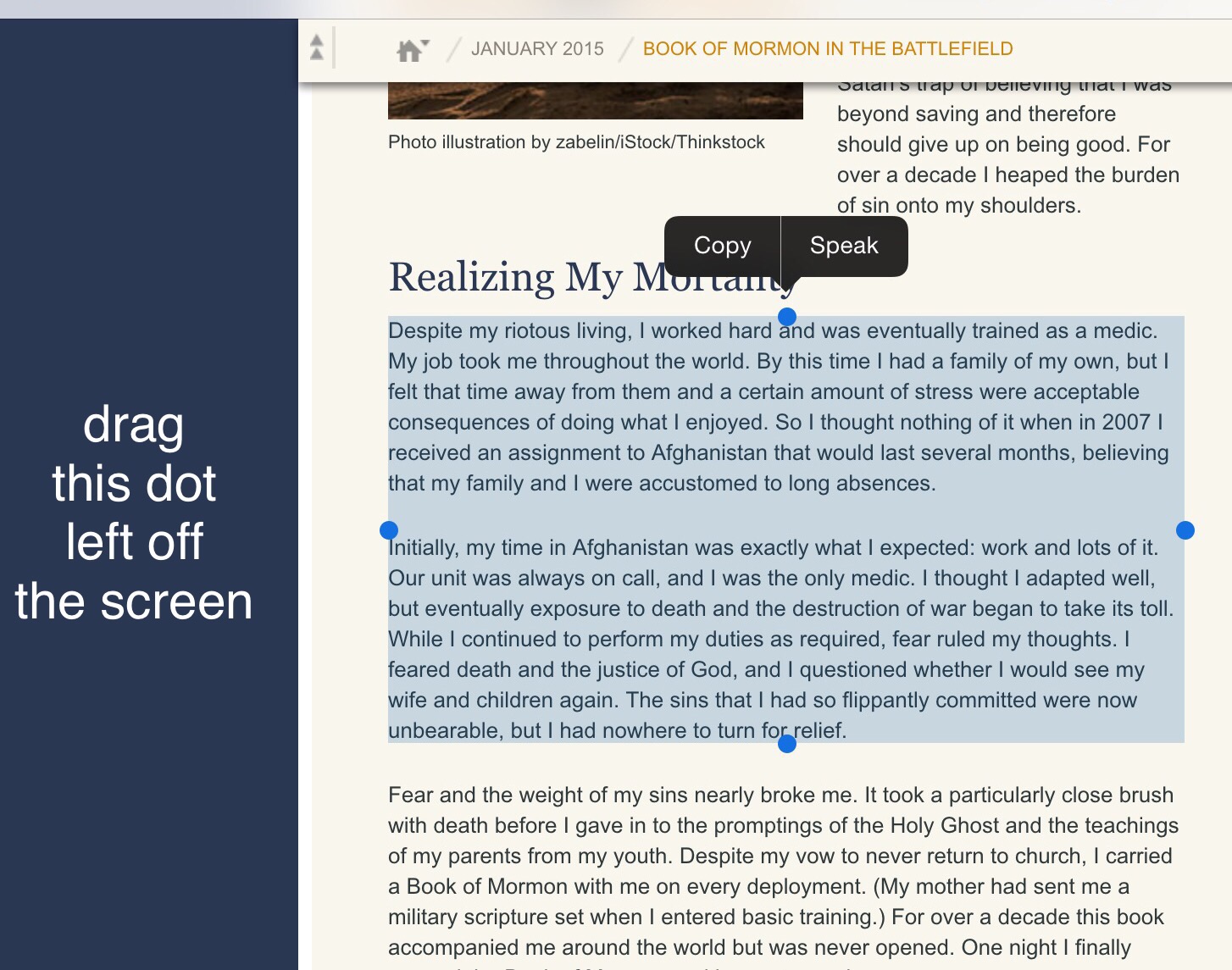Viewport: 1232px width, 970px height.
Task: Tap the bottom selection handle dot
Action: tap(787, 744)
